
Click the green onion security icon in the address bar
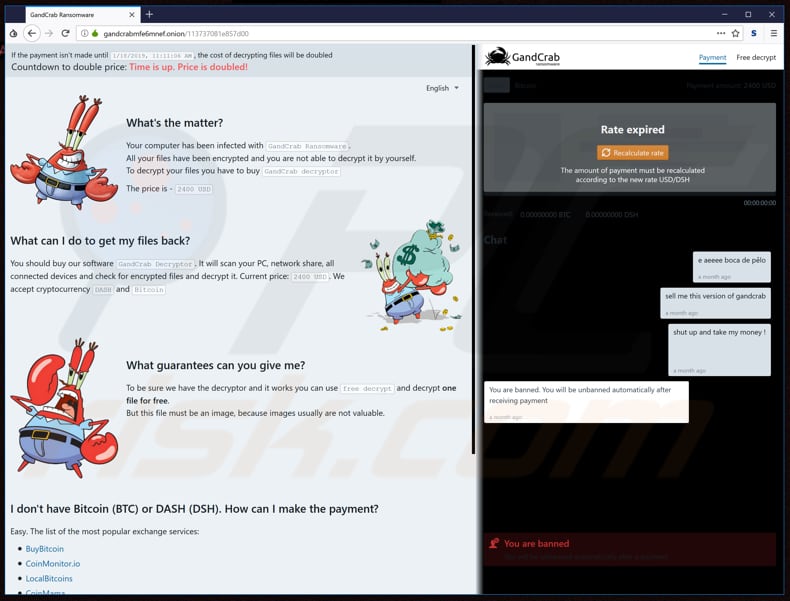point(95,33)
